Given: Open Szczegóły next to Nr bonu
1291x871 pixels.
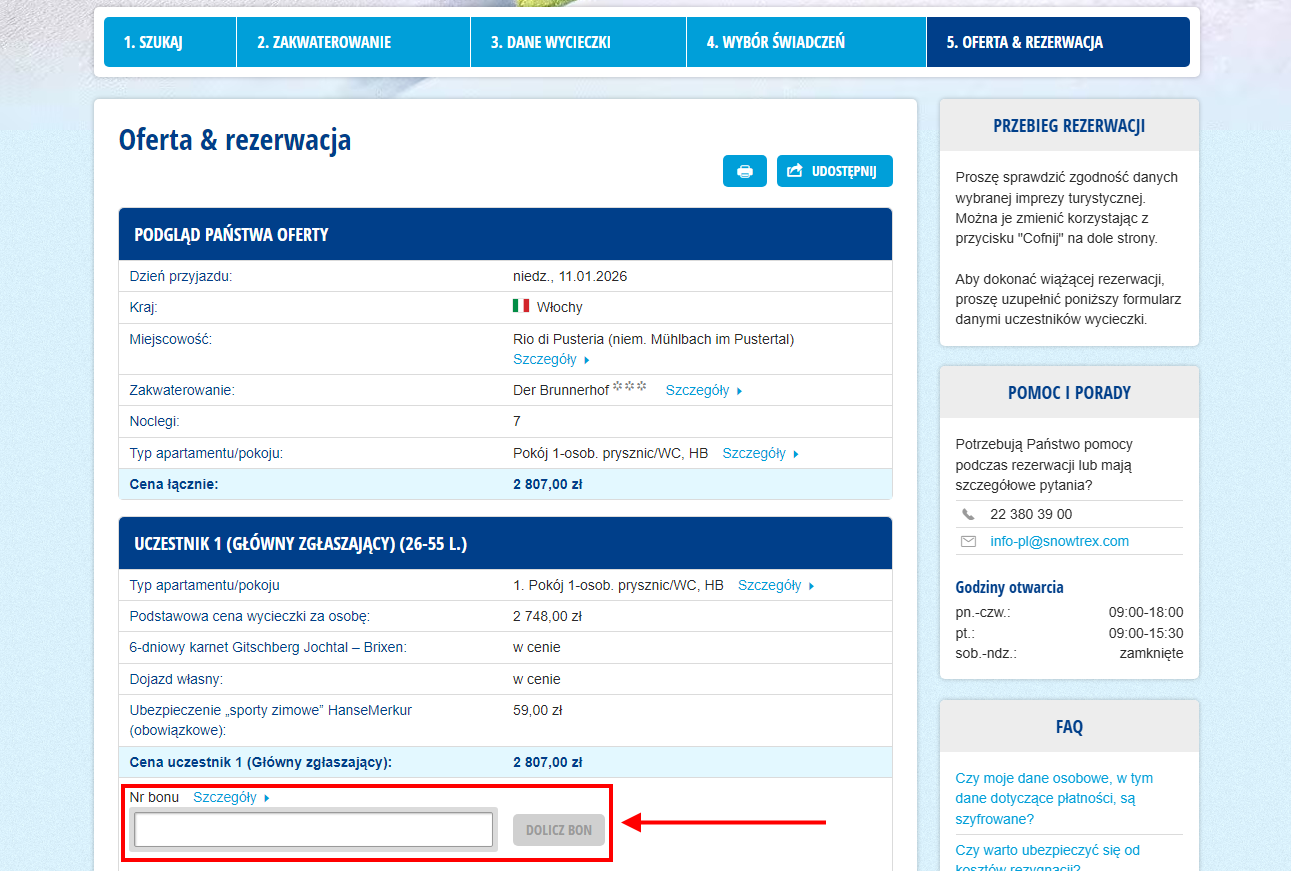Looking at the screenshot, I should 231,797.
